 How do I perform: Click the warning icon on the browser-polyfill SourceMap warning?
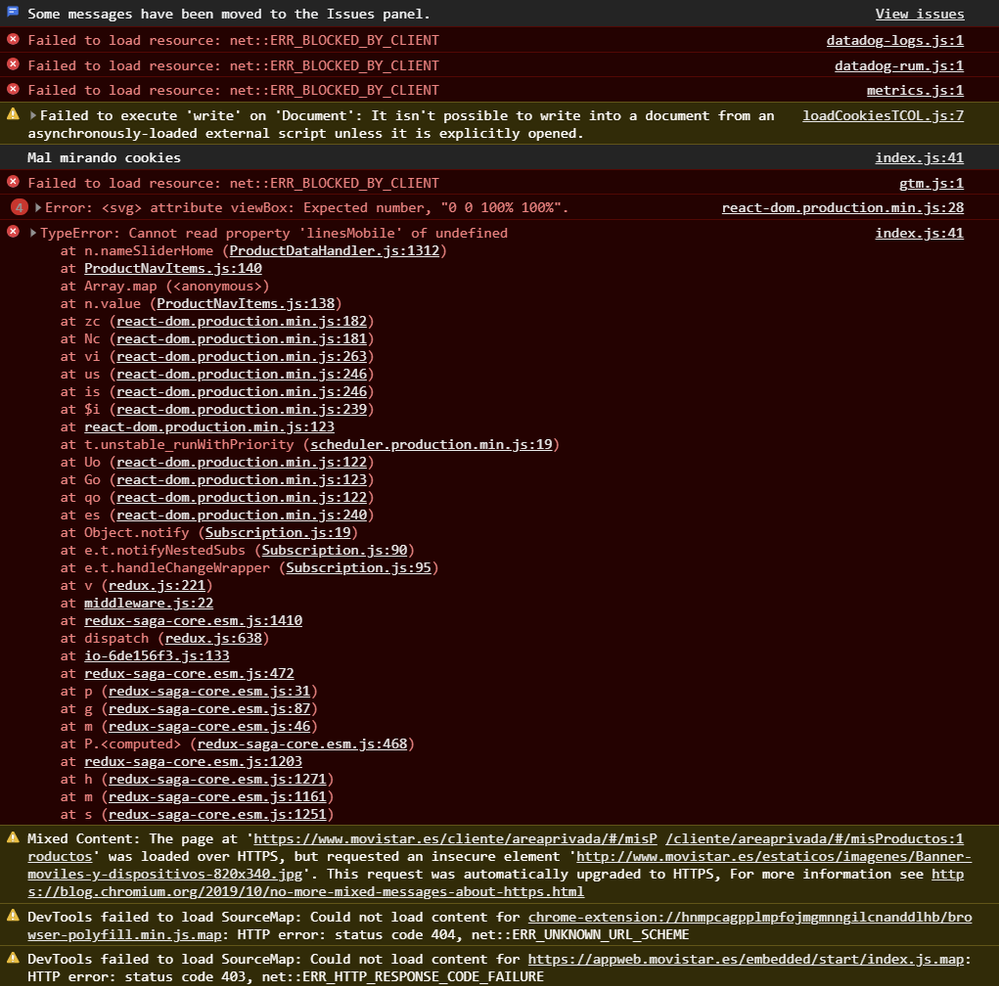point(13,915)
